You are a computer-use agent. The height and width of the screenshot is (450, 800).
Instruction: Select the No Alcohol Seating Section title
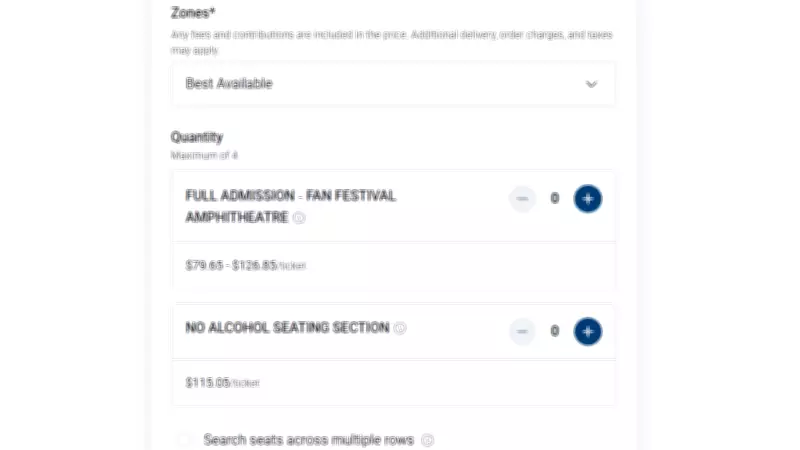click(287, 327)
